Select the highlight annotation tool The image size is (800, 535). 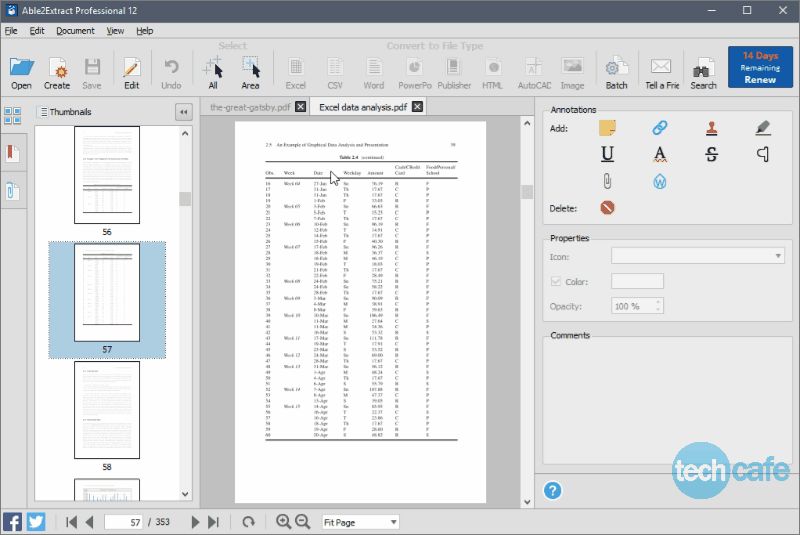(763, 128)
